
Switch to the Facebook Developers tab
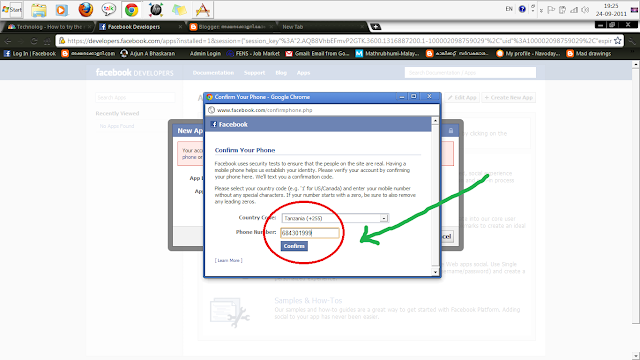point(141,27)
